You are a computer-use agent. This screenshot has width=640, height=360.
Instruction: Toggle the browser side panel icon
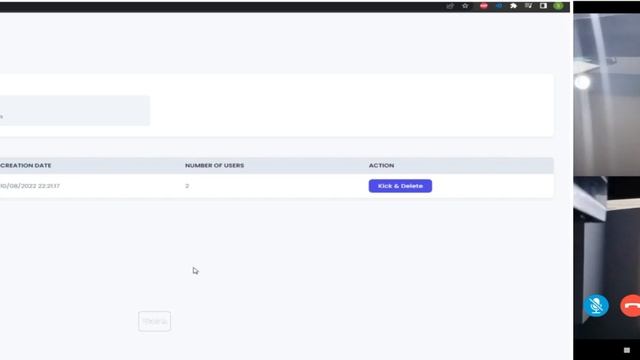(x=543, y=6)
